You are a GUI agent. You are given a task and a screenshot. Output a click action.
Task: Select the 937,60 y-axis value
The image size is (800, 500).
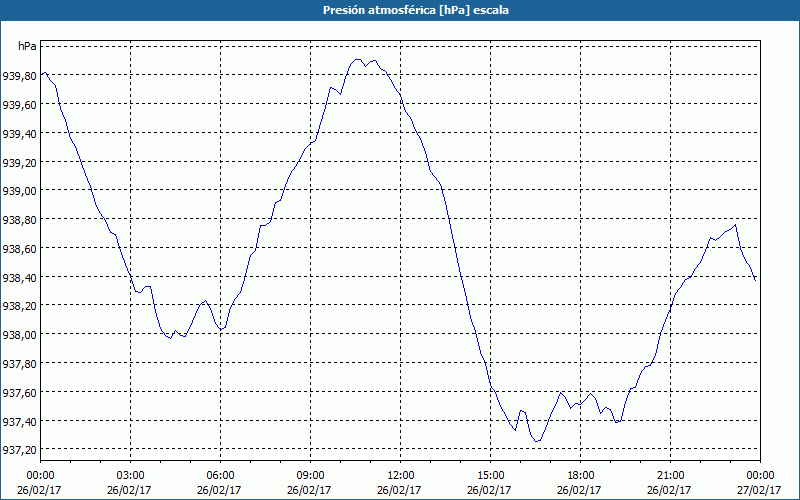tap(19, 392)
